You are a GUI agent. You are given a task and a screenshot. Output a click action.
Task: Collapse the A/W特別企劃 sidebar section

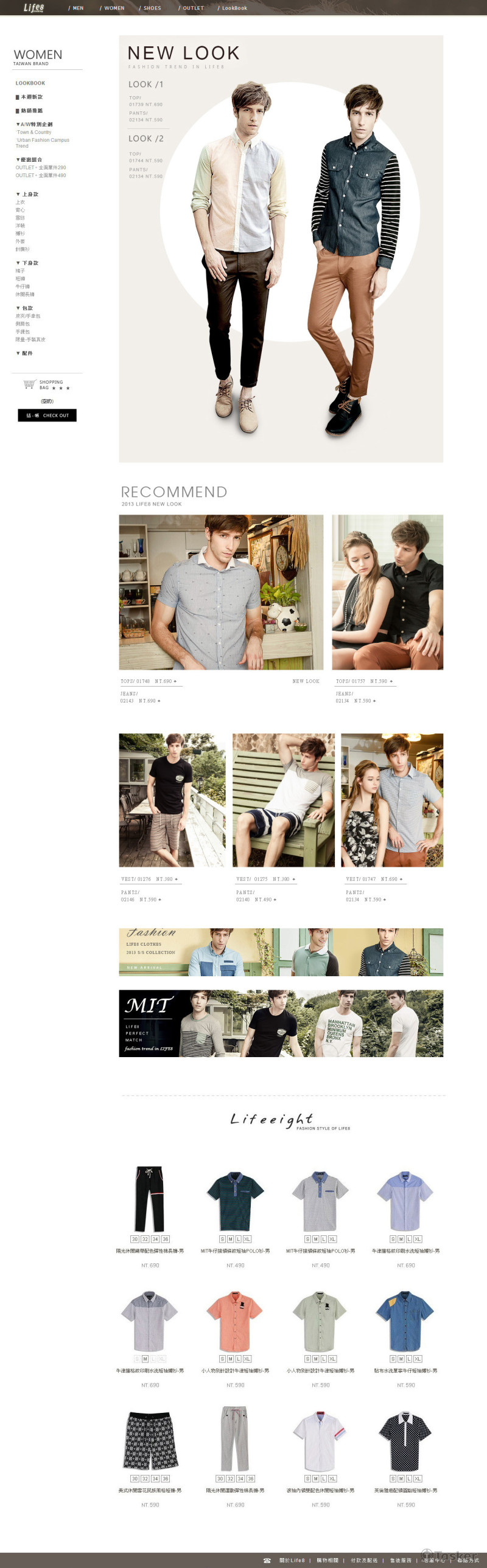point(34,124)
